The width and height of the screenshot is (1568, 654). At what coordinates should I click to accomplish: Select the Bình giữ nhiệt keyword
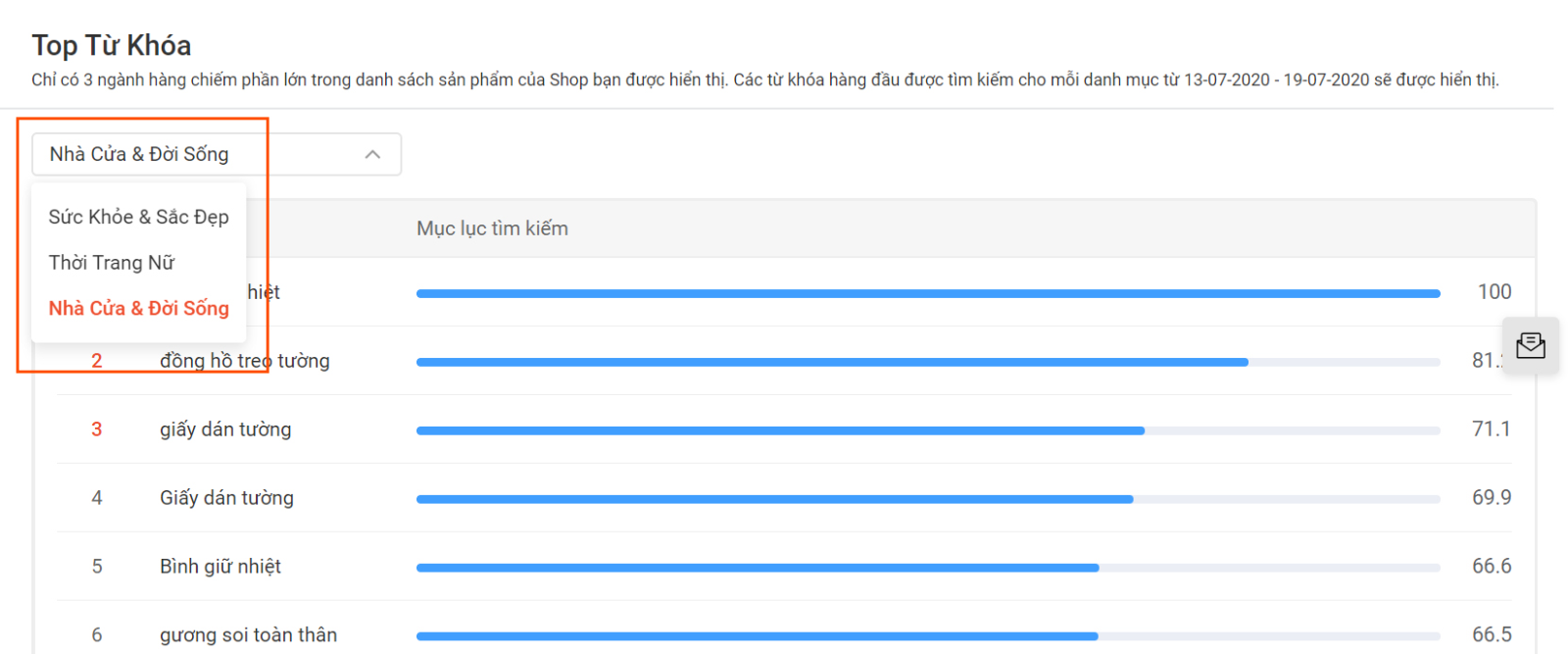[x=220, y=567]
